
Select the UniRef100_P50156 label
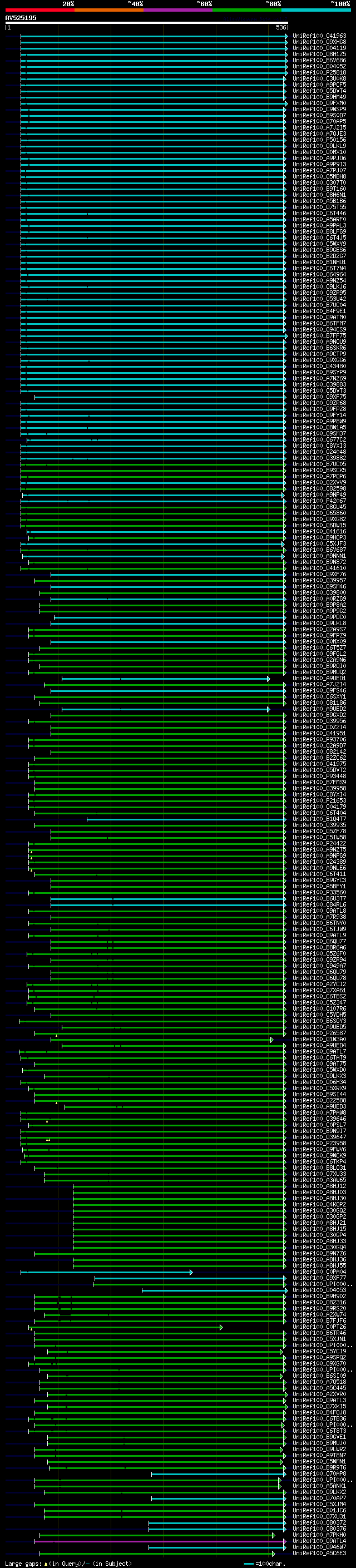pos(319,140)
